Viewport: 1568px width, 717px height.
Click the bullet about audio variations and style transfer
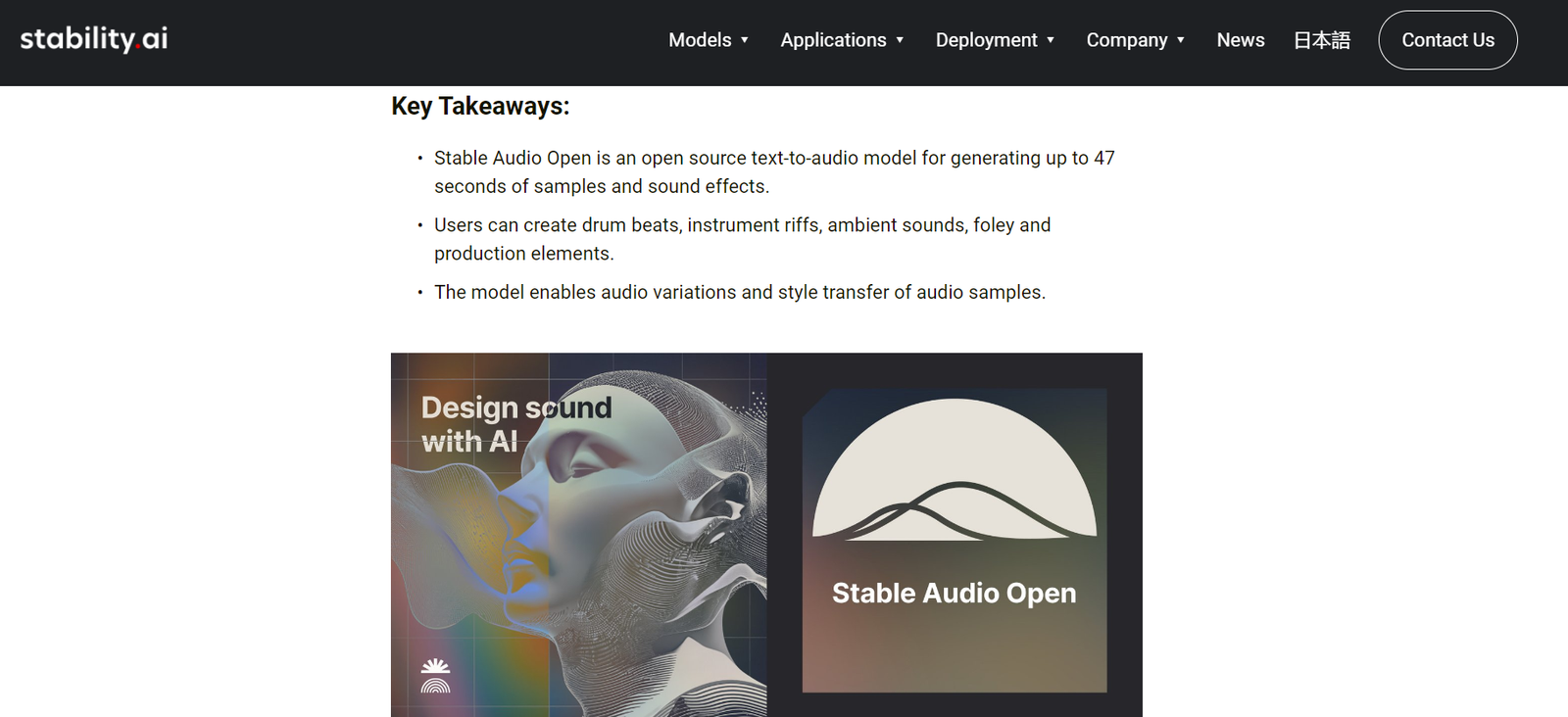pyautogui.click(x=740, y=292)
